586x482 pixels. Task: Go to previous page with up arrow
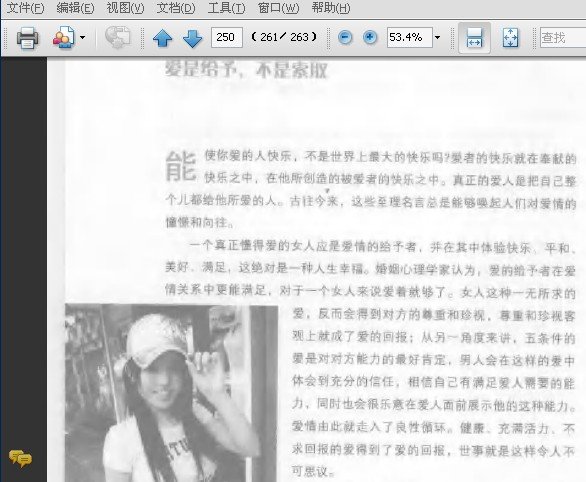click(163, 38)
